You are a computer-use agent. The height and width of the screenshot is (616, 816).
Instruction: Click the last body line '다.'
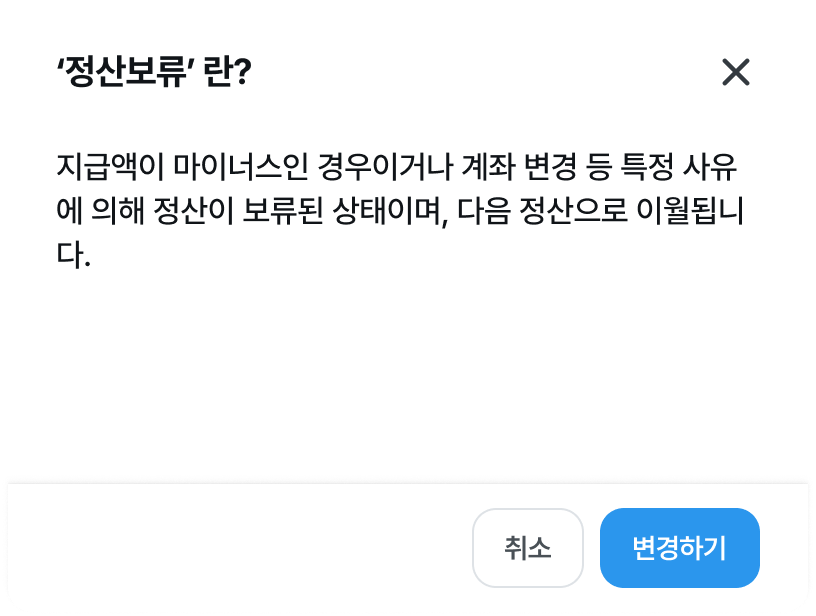tap(74, 257)
